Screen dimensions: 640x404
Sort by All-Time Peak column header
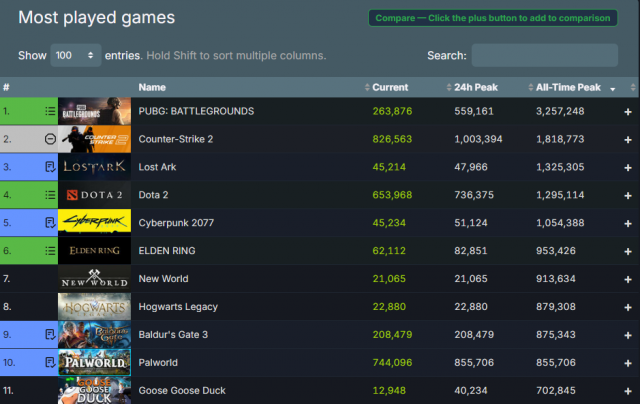point(568,88)
